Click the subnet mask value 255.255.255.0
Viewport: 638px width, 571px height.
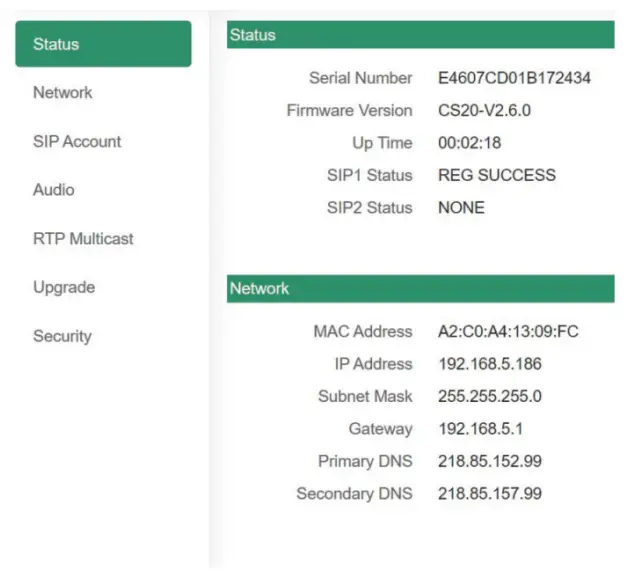tap(490, 397)
